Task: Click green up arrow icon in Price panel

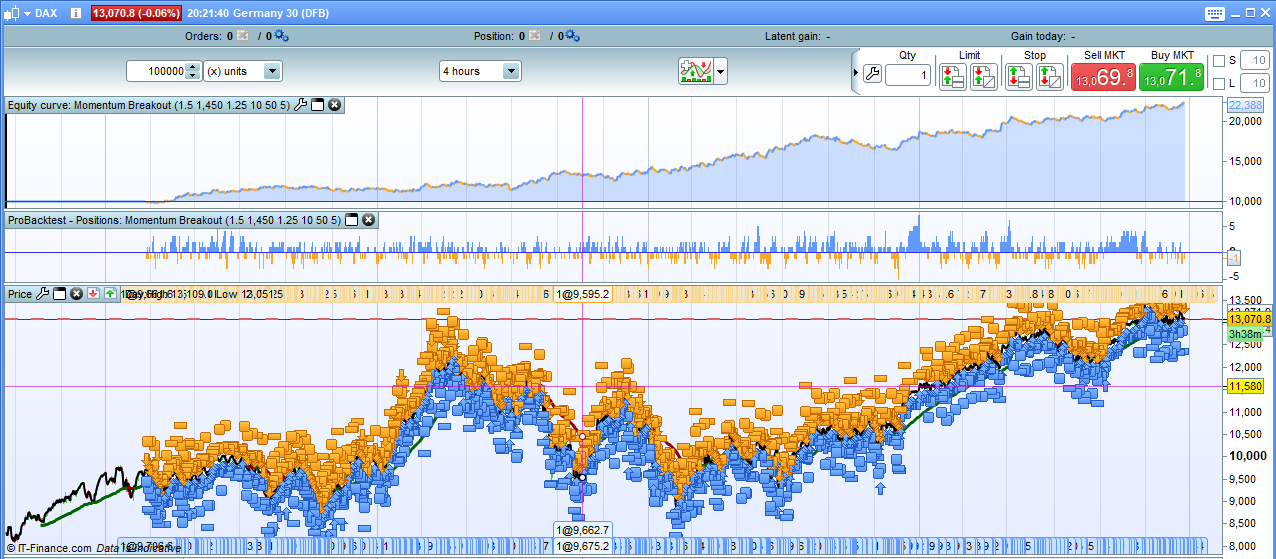Action: (110, 294)
